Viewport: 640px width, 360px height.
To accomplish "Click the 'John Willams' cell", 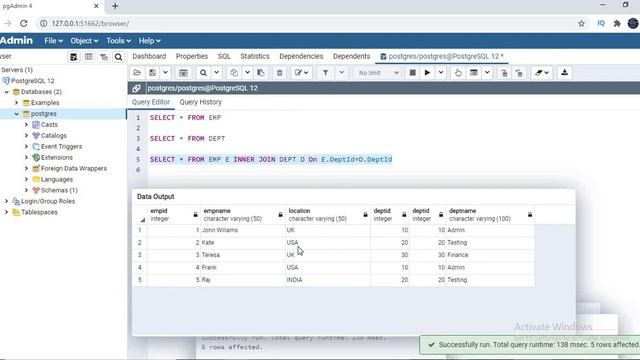I will coord(242,230).
